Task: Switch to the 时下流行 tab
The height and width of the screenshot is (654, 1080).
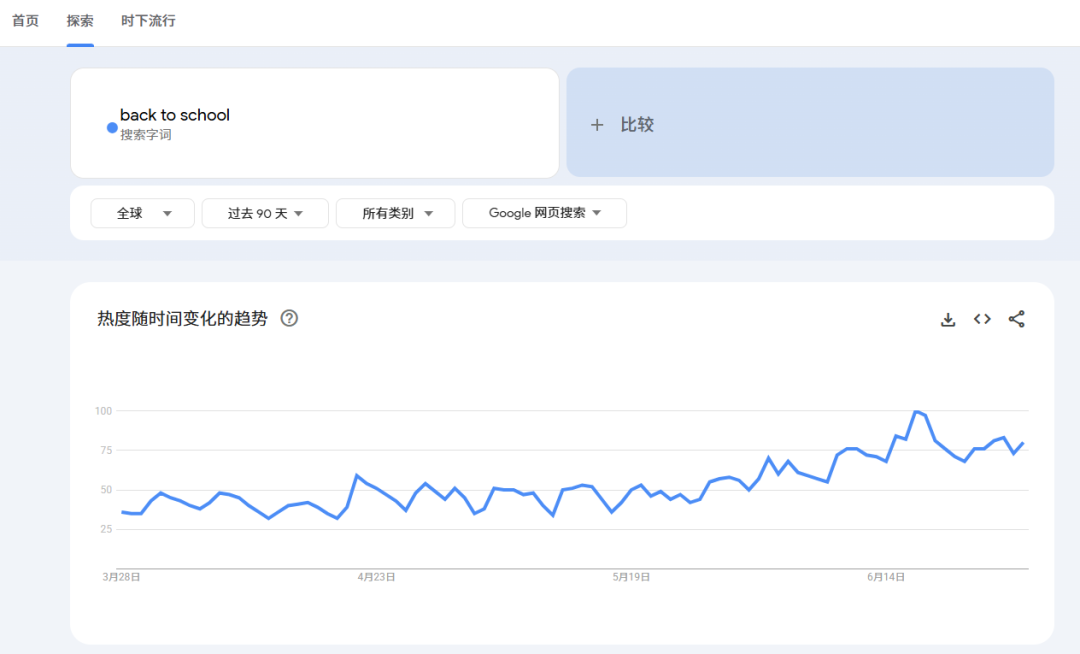Action: (x=148, y=21)
